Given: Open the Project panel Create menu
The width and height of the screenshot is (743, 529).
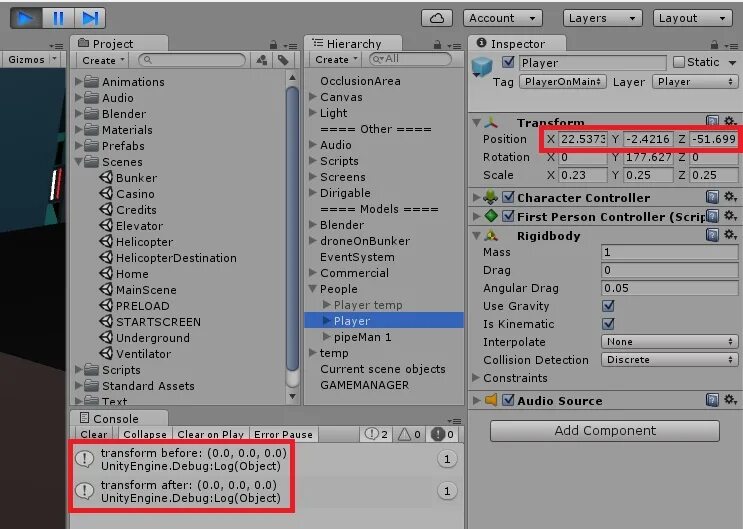Looking at the screenshot, I should click(102, 60).
